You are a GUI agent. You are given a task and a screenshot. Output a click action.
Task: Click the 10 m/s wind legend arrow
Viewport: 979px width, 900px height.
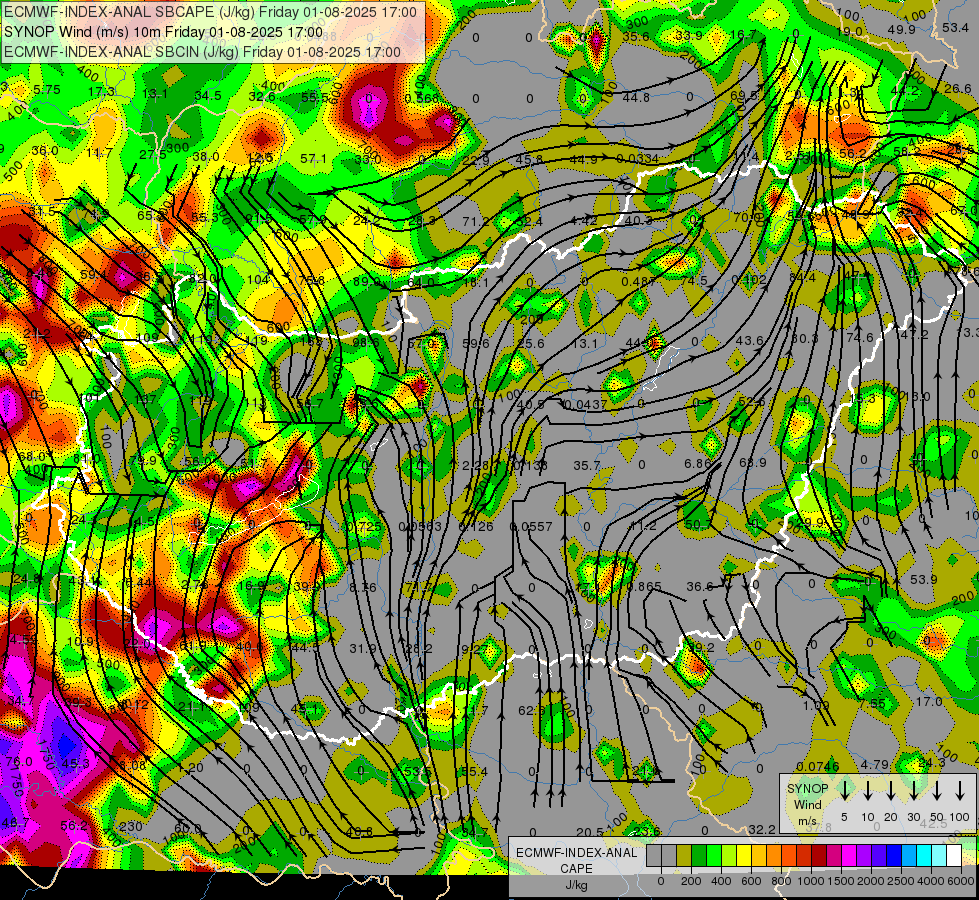pyautogui.click(x=867, y=791)
